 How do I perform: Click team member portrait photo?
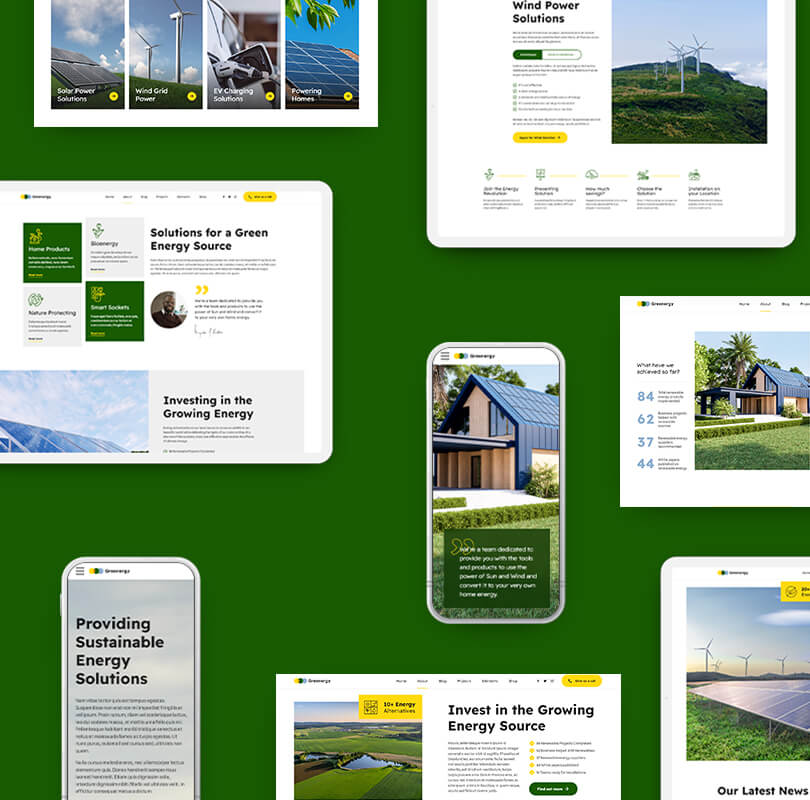[168, 310]
